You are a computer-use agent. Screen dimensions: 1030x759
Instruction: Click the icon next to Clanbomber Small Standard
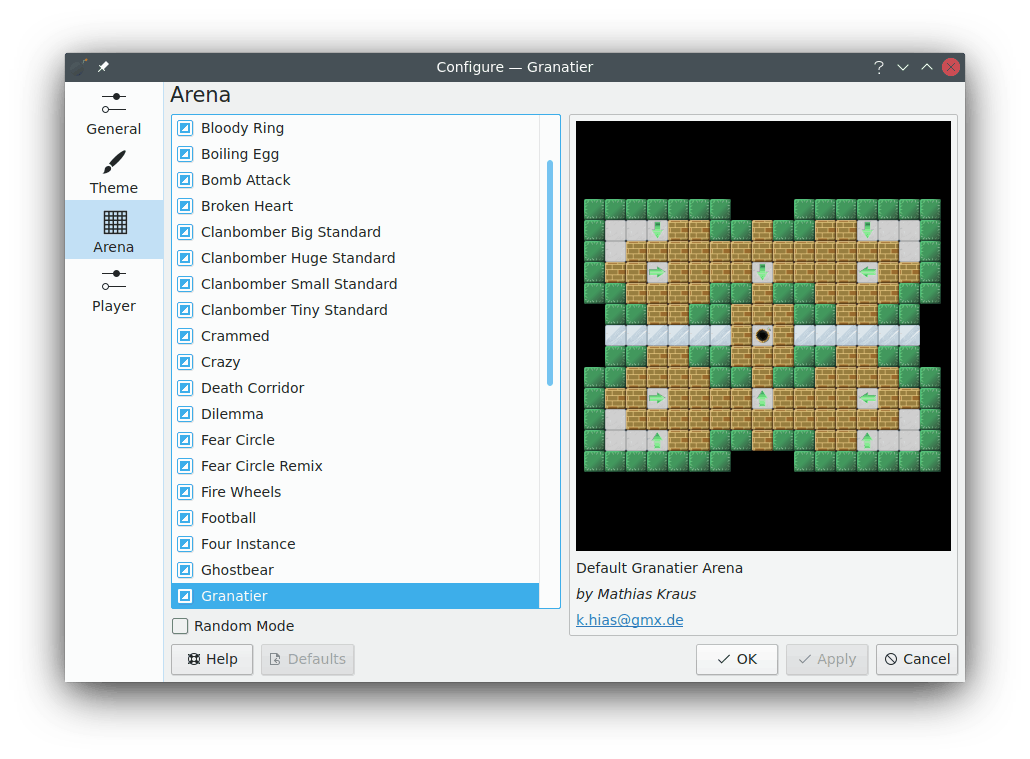185,284
